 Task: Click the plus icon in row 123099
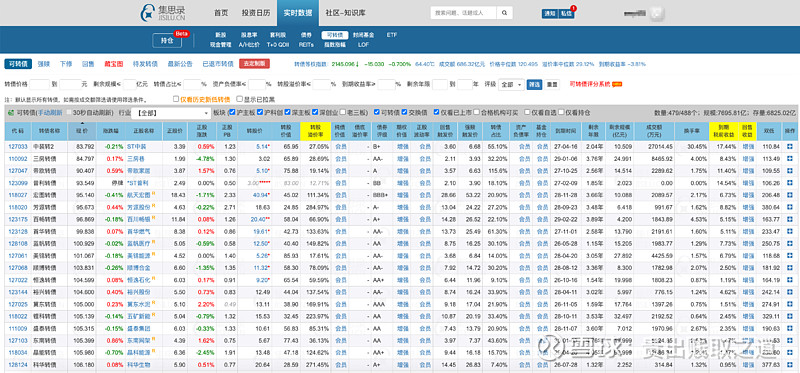coord(790,182)
